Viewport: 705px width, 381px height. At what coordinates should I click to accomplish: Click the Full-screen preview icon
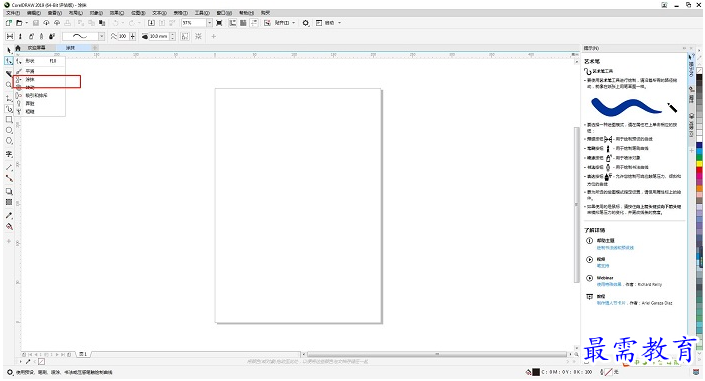coord(219,22)
